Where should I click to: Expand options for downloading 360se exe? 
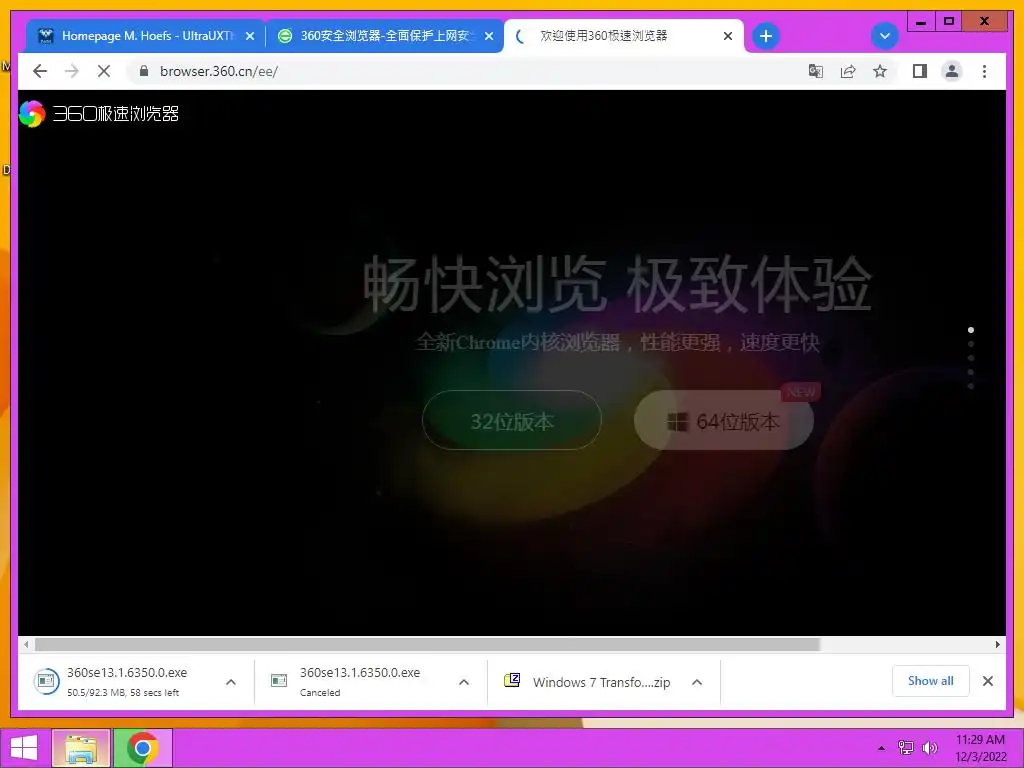(x=231, y=682)
